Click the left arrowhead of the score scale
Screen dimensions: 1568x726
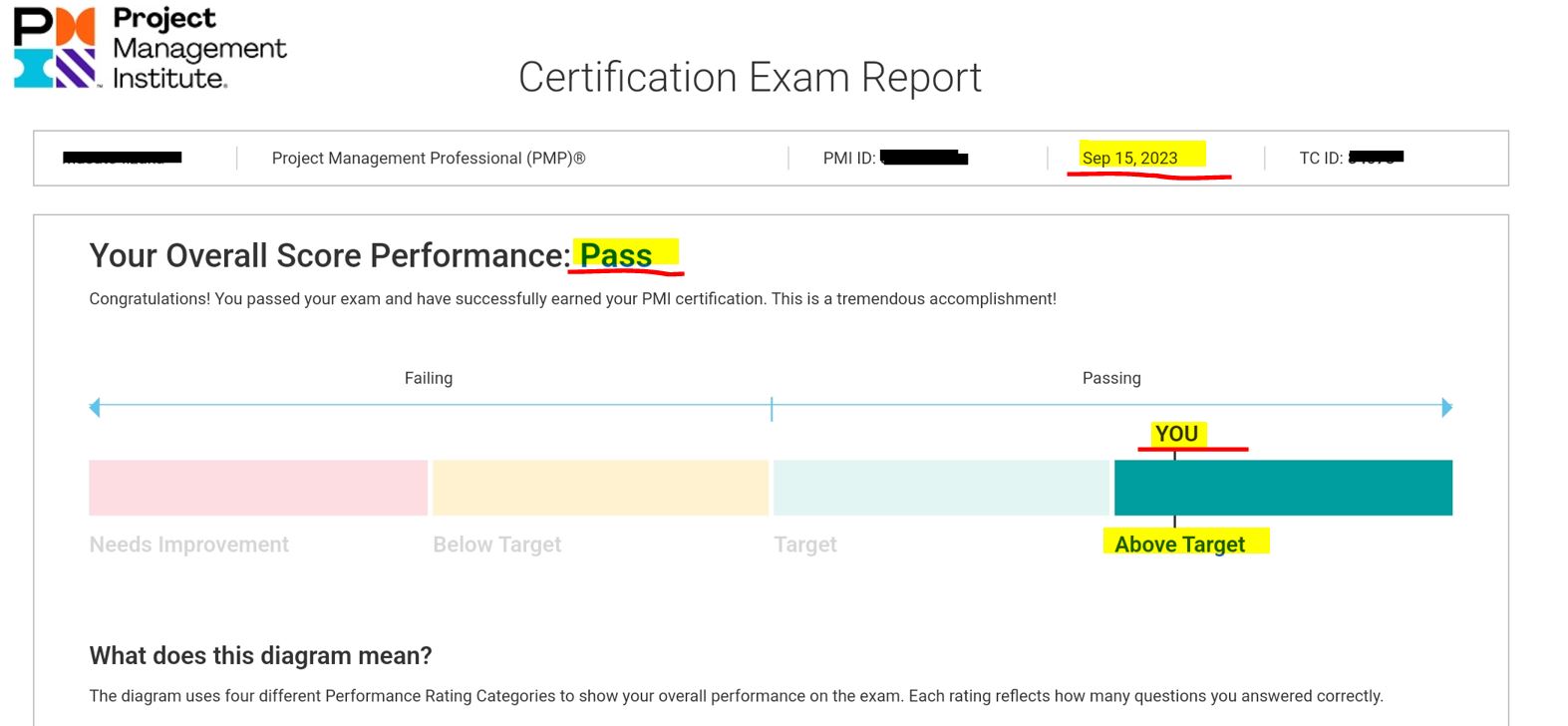coord(95,407)
